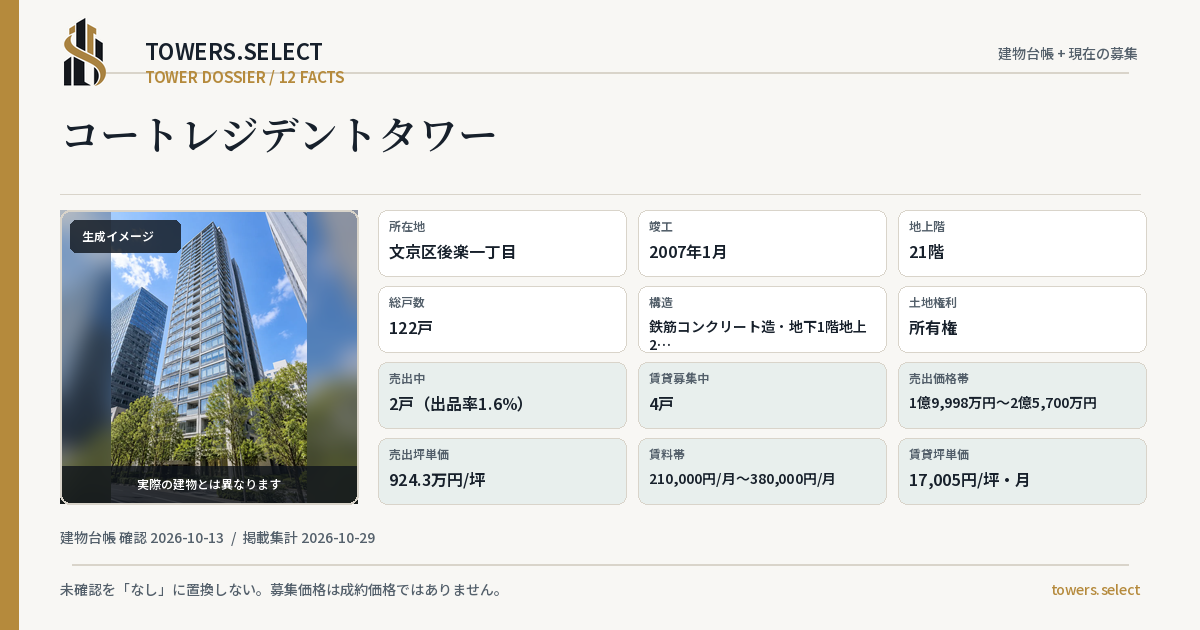Click the TOWERS.SELECT brand title
Screen dimensions: 1200x630
pyautogui.click(x=234, y=51)
